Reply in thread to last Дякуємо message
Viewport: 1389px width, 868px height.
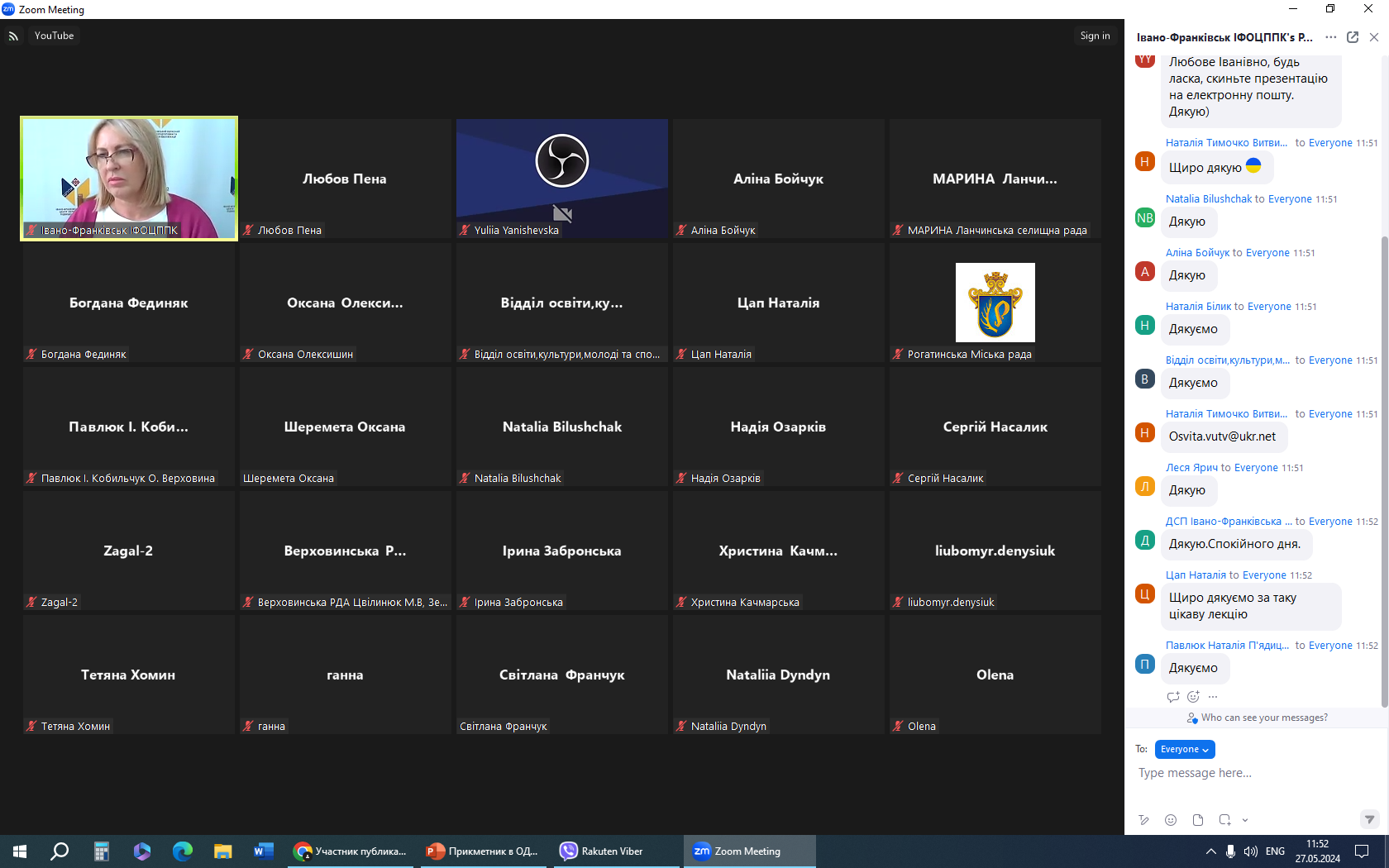coord(1172,697)
